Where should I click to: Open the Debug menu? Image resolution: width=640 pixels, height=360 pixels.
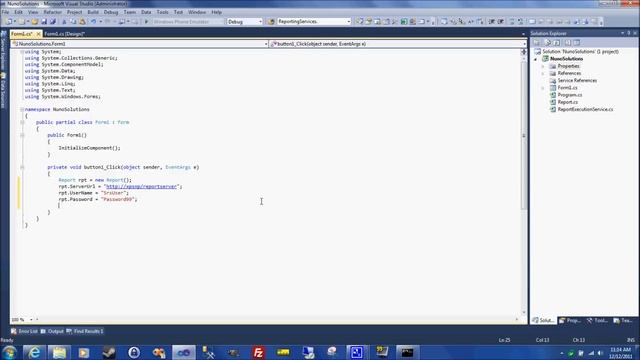111,12
